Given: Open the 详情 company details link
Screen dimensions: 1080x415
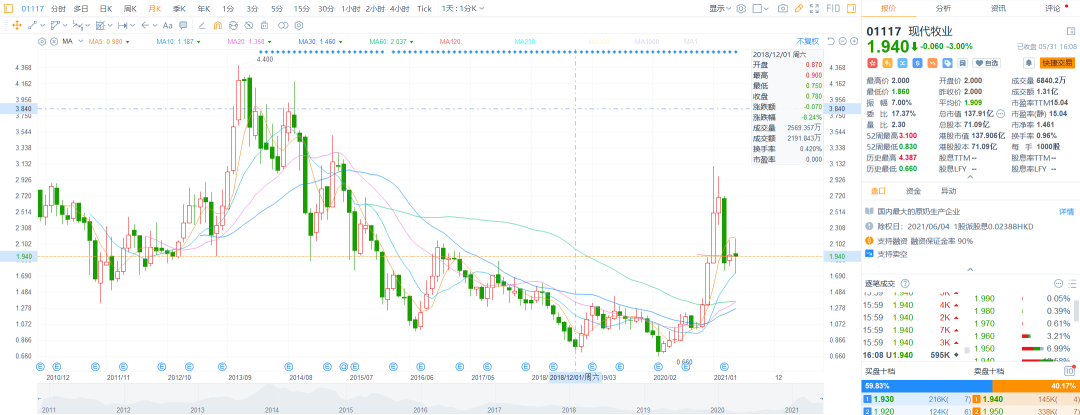Looking at the screenshot, I should click(x=1066, y=212).
